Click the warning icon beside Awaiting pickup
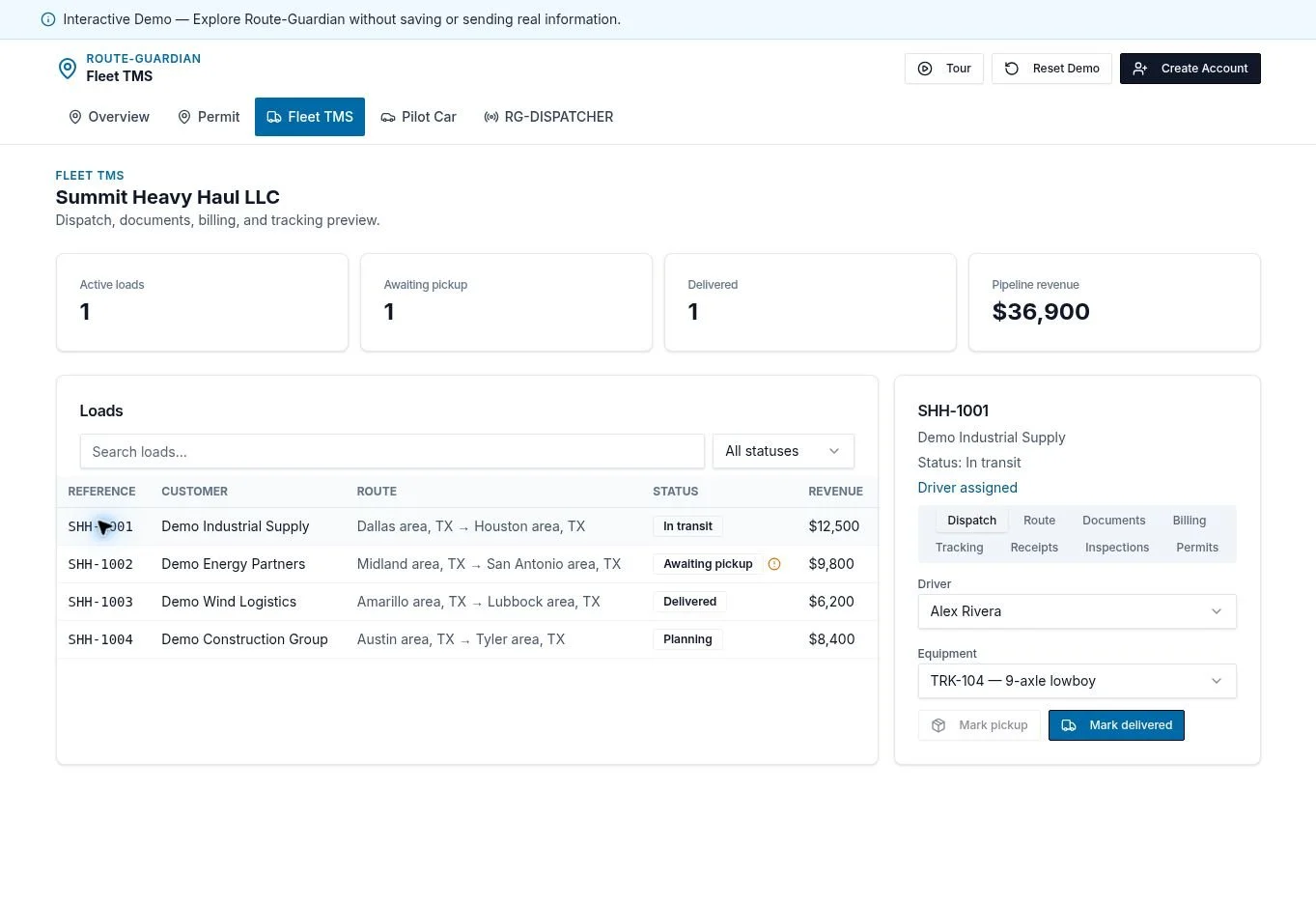This screenshot has width=1316, height=904. 774,564
